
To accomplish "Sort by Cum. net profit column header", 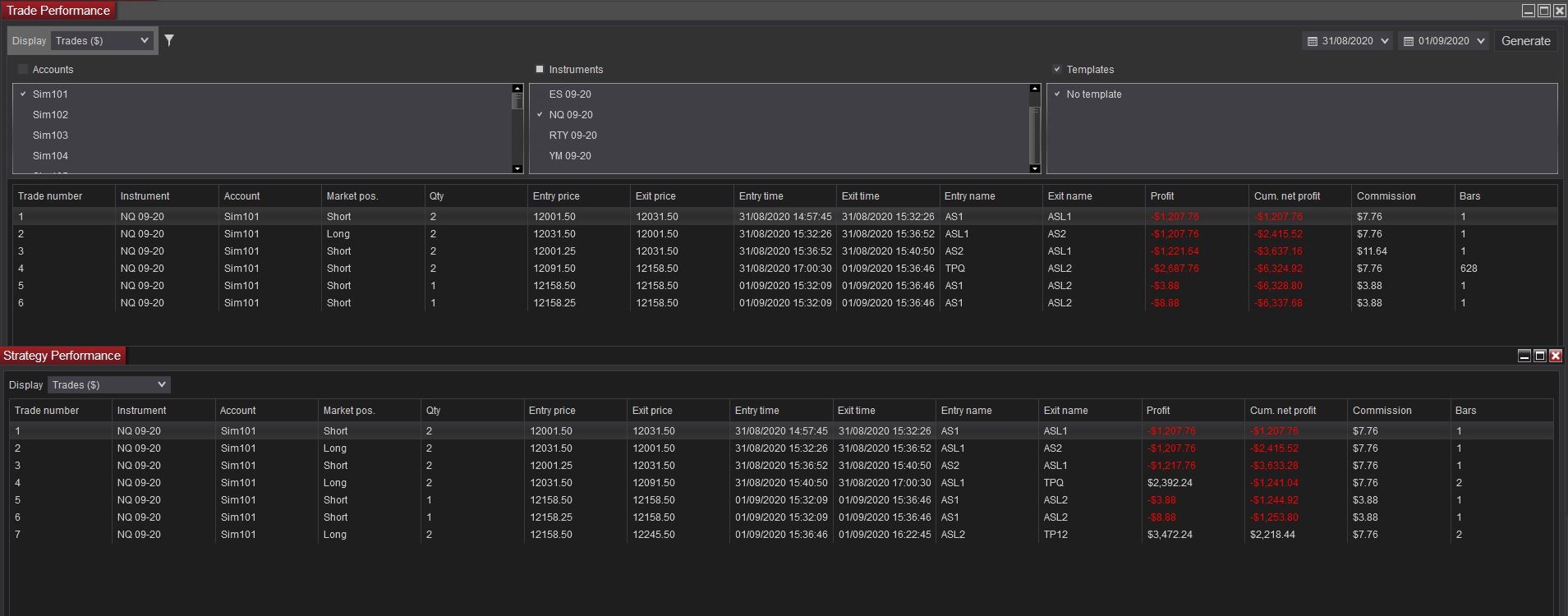I will (x=1287, y=196).
